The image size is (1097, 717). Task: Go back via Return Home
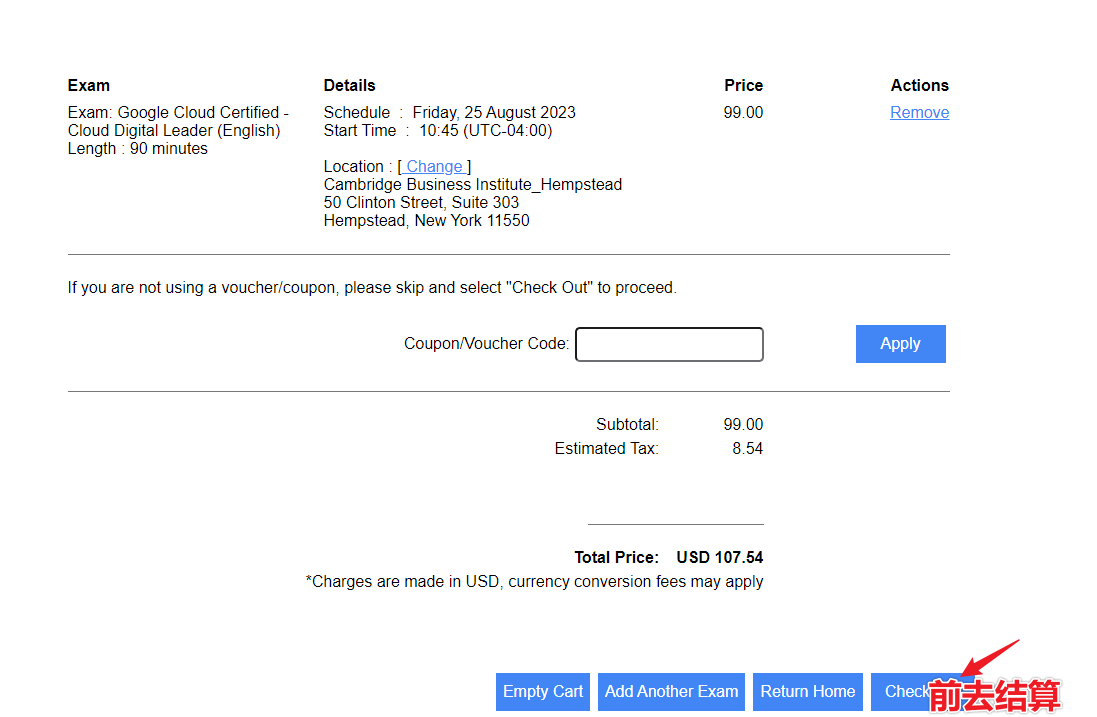(x=807, y=692)
